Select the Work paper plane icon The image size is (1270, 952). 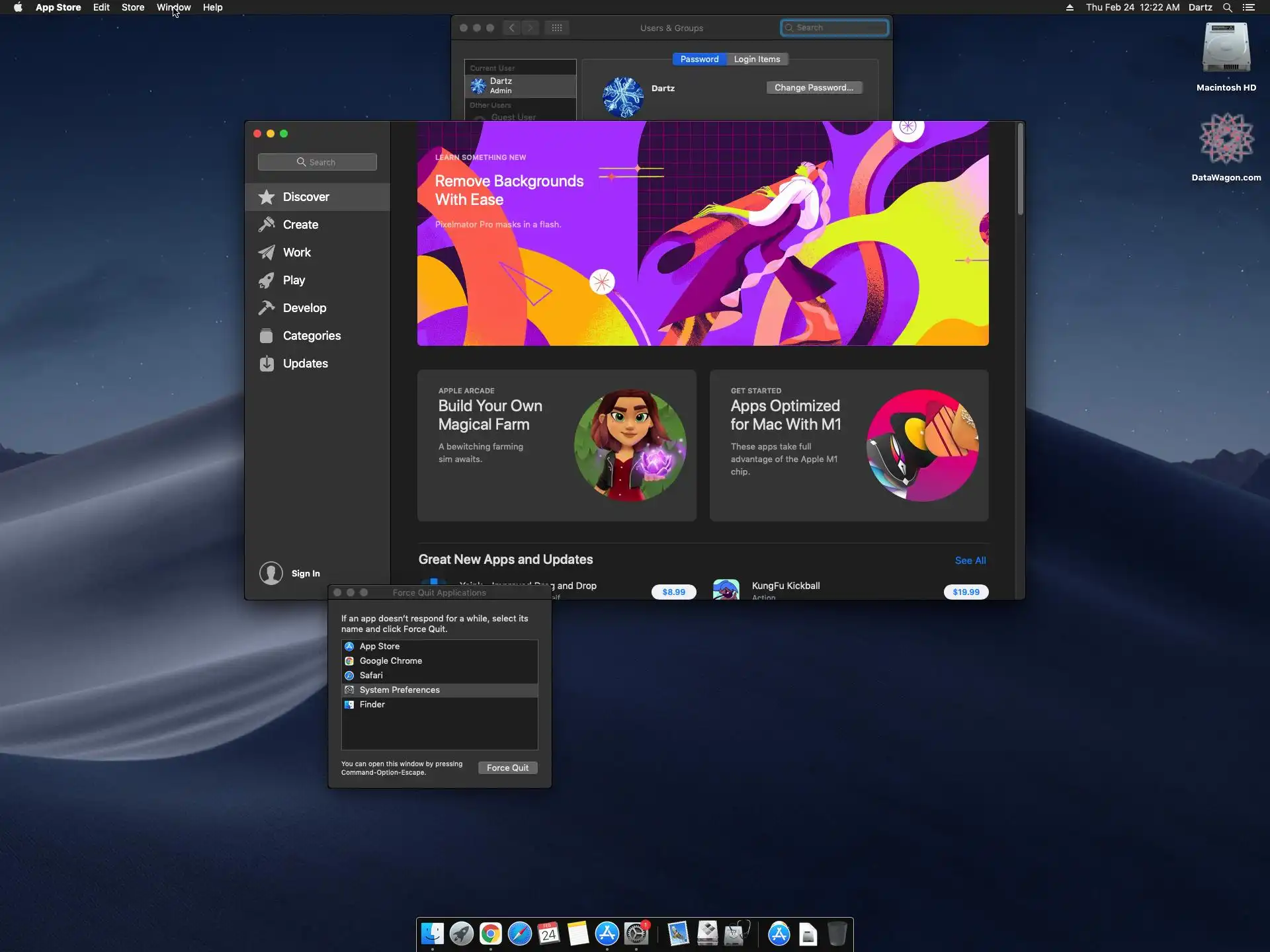point(267,253)
